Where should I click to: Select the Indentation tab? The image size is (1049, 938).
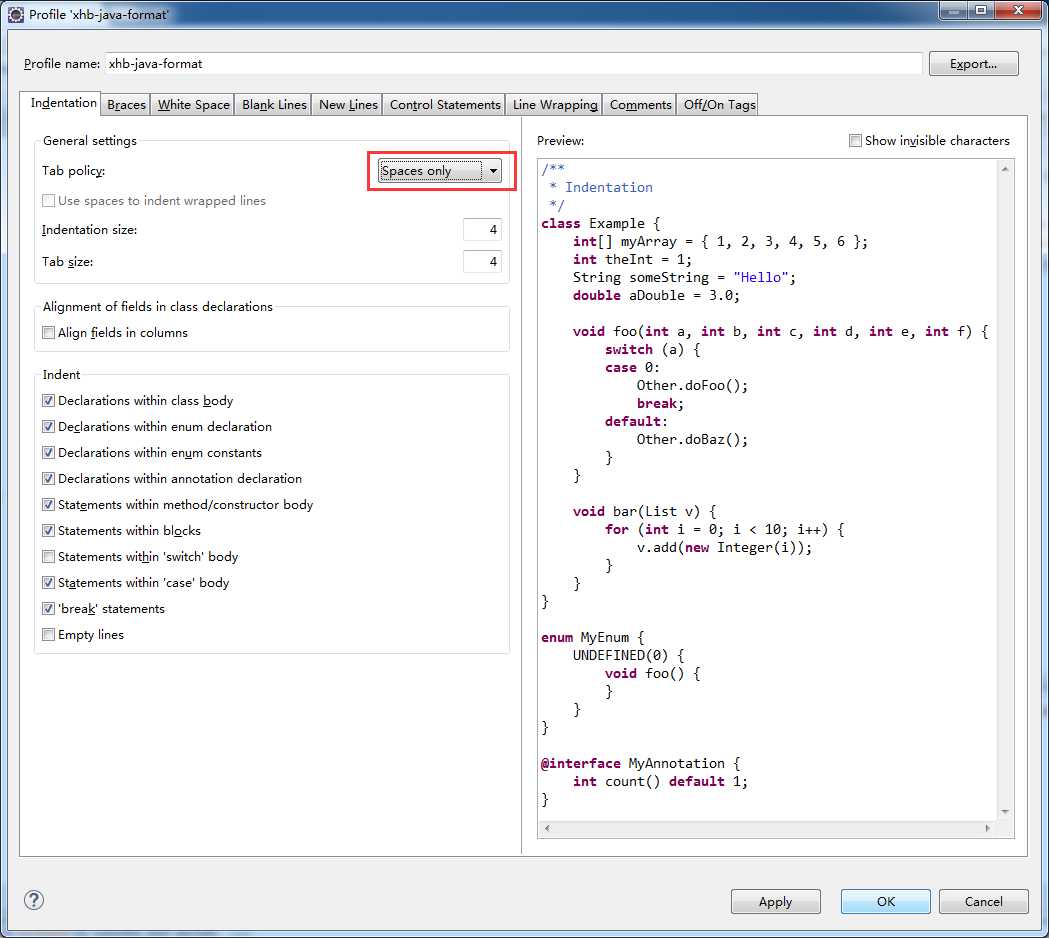click(63, 103)
